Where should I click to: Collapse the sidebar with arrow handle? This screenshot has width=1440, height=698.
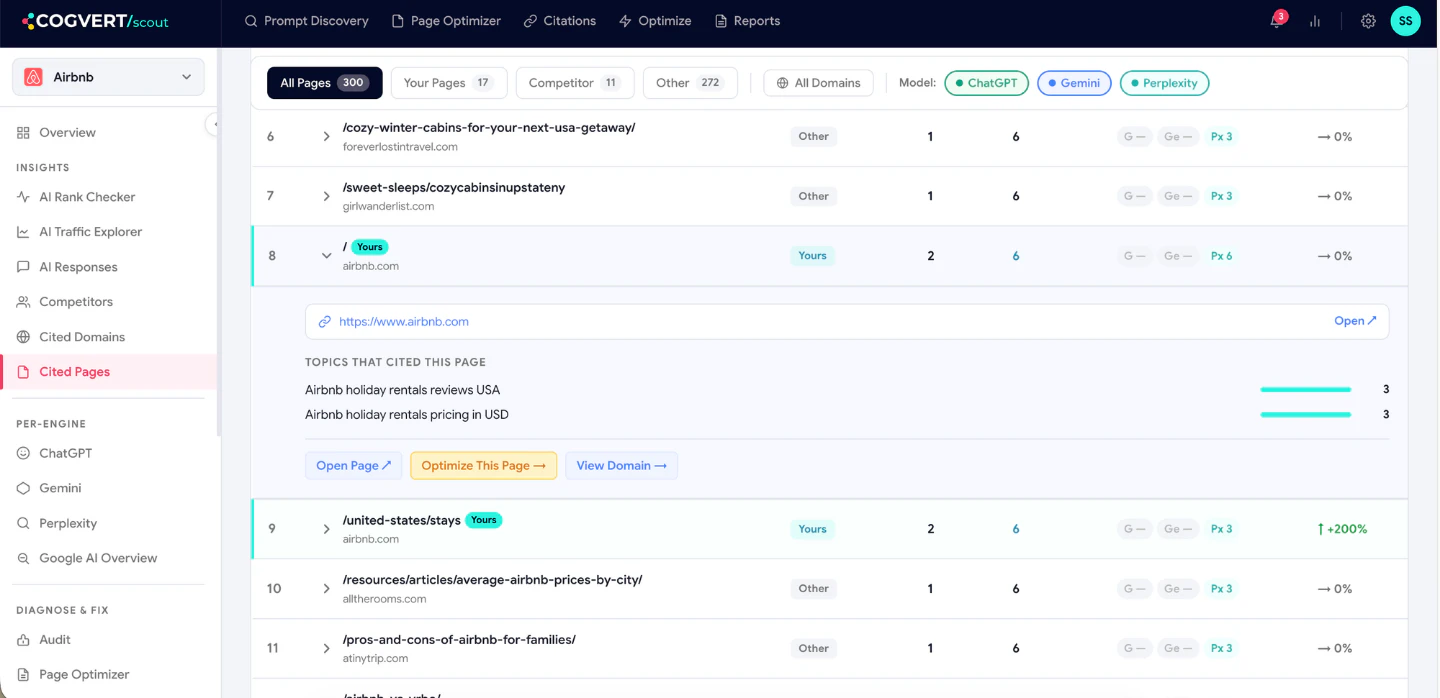(212, 124)
